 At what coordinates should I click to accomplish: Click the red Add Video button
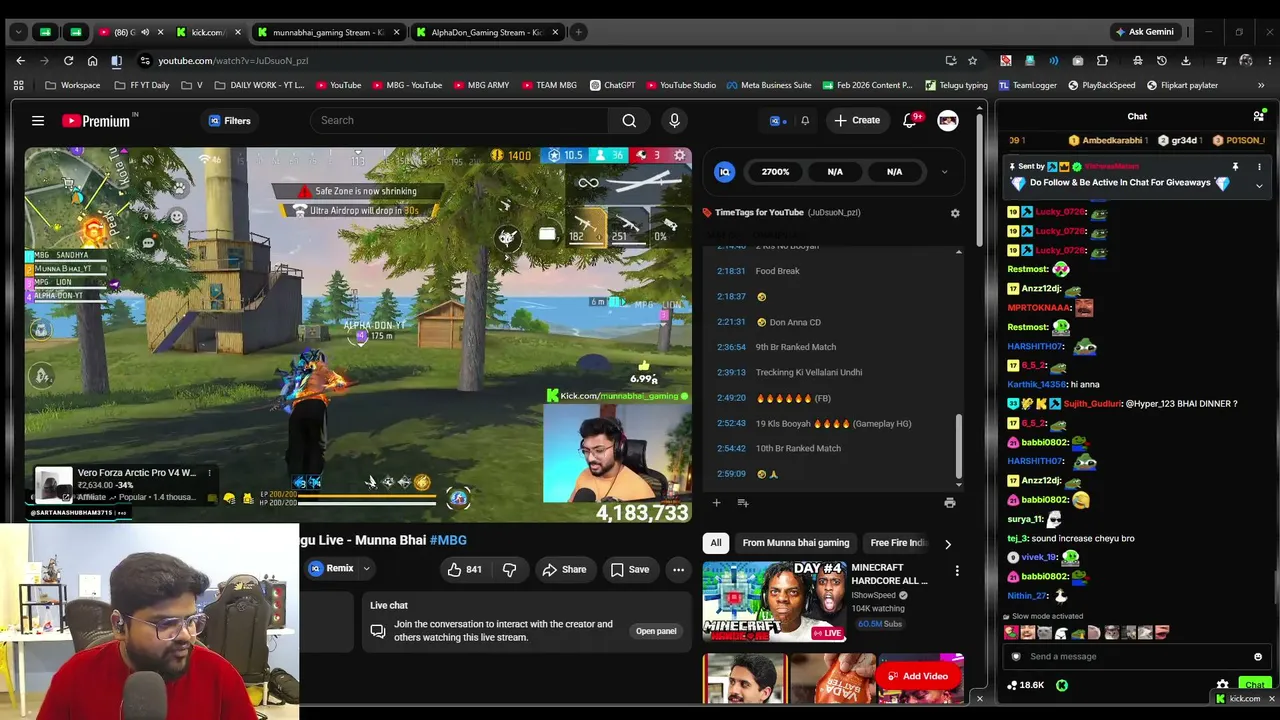(919, 676)
